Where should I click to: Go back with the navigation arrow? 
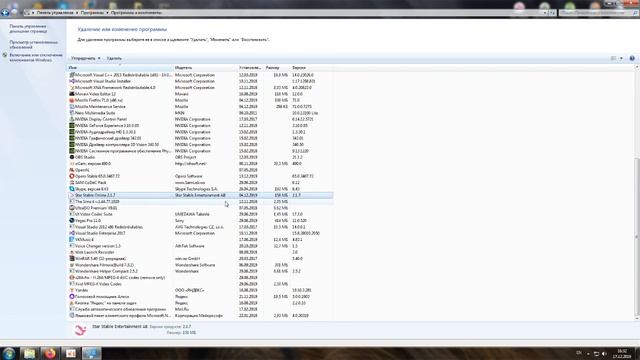tap(5, 13)
